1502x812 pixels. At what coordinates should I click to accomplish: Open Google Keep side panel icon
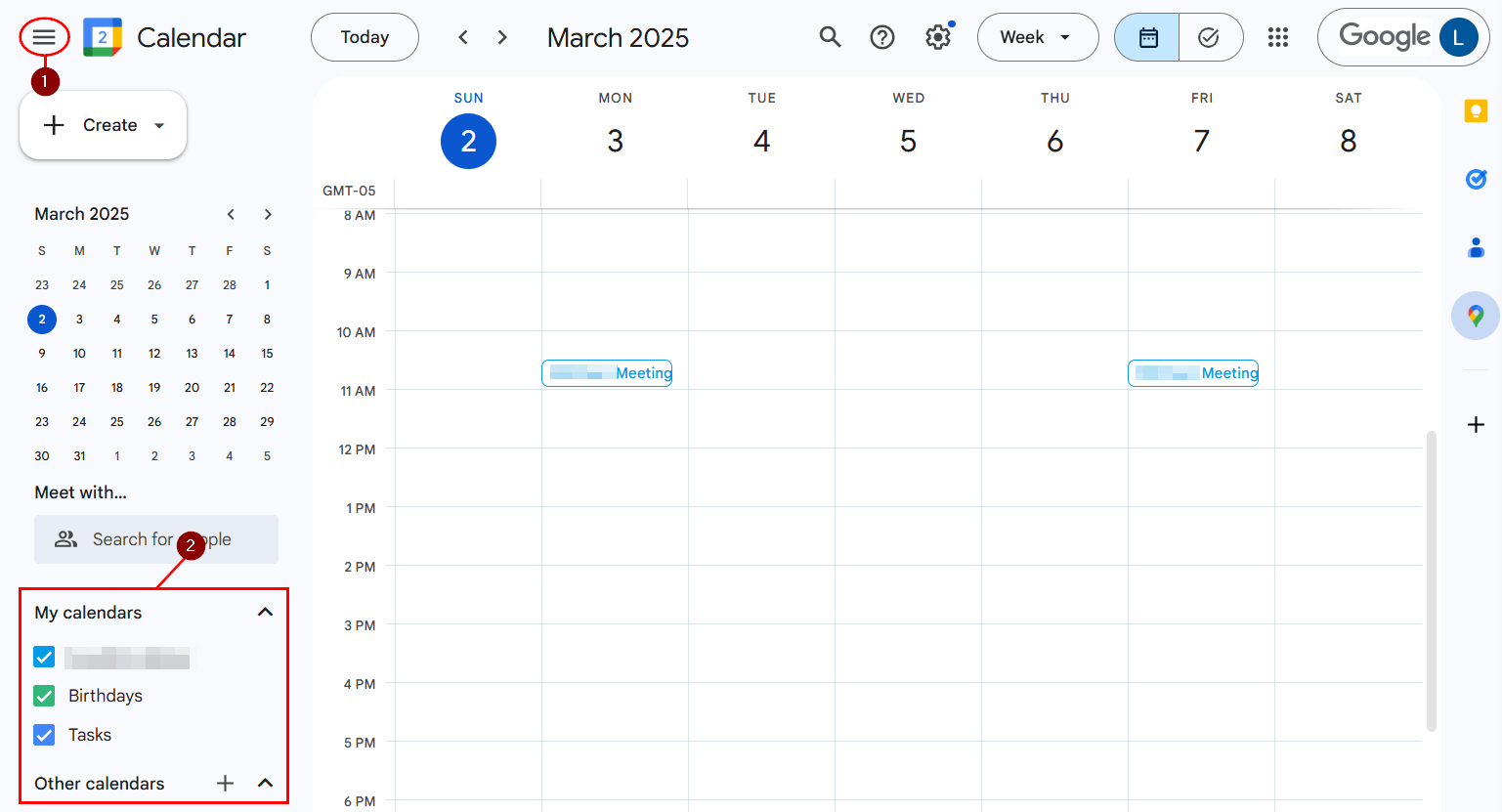(1476, 111)
